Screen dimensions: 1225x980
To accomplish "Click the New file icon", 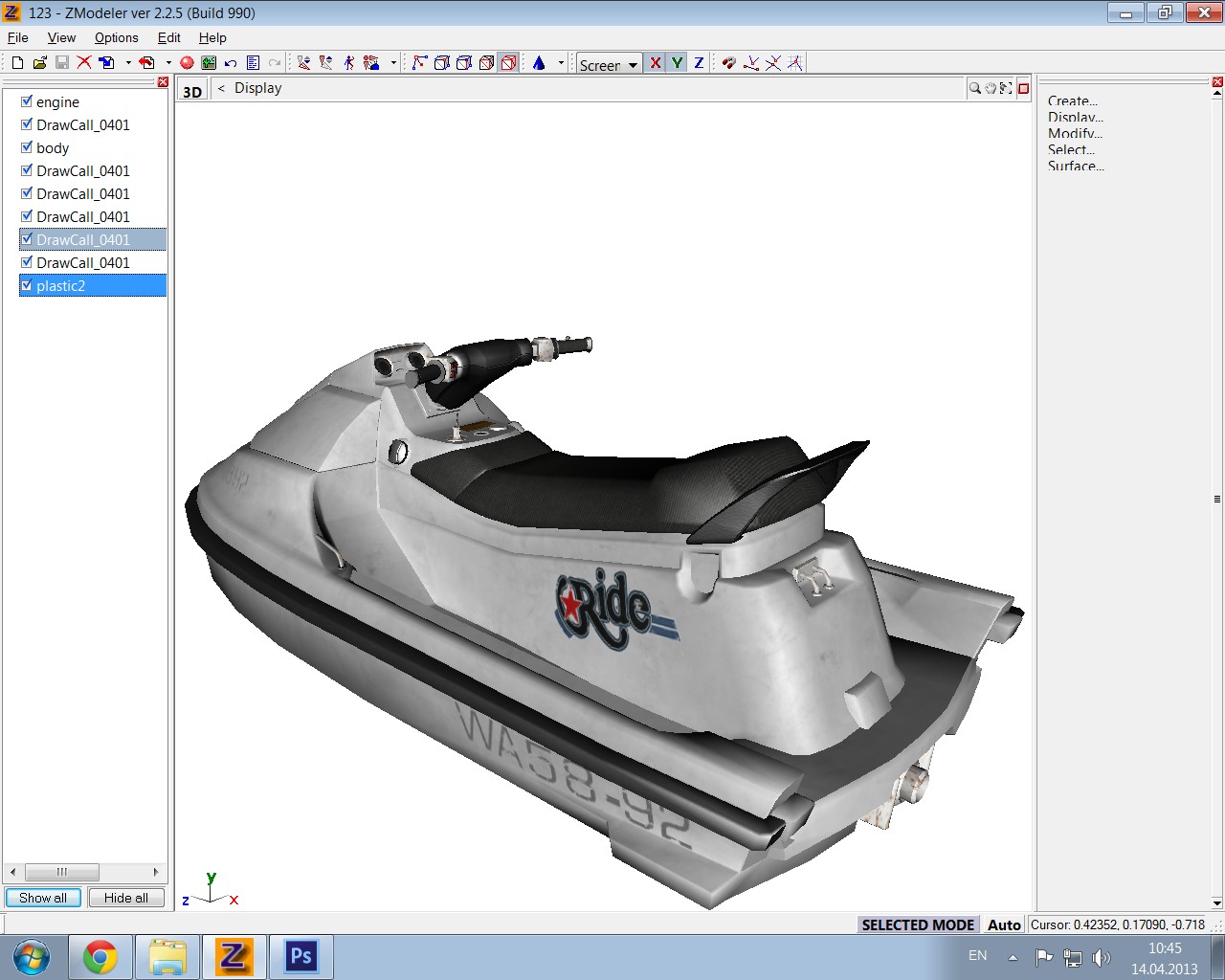I will pos(17,63).
